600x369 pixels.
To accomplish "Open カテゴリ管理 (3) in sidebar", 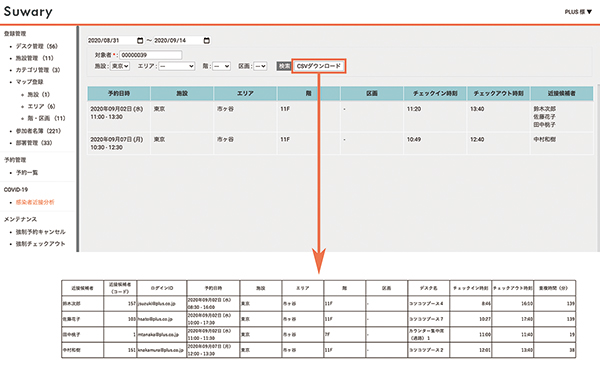I will [38, 70].
